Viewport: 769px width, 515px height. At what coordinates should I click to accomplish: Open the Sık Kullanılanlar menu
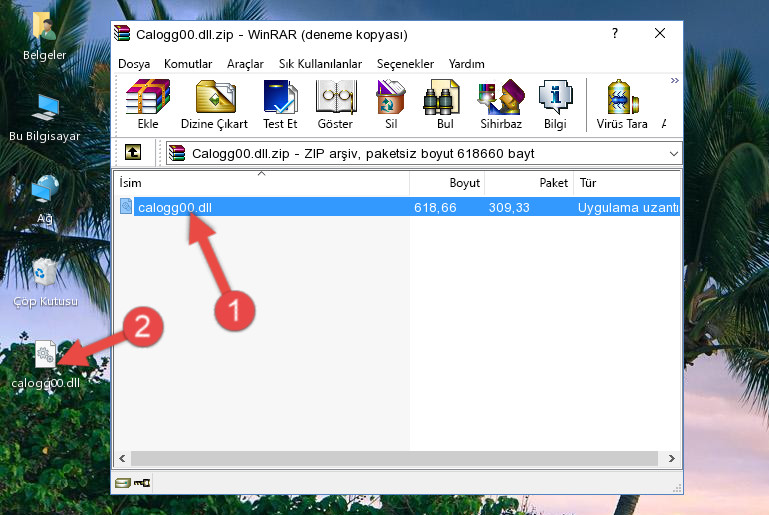click(320, 64)
